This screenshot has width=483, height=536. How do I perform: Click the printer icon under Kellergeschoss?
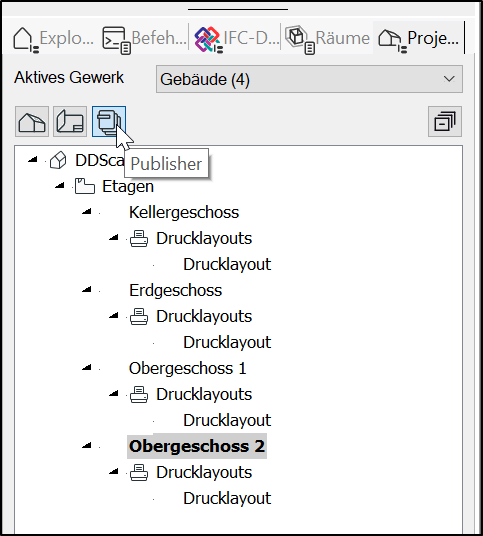point(139,239)
